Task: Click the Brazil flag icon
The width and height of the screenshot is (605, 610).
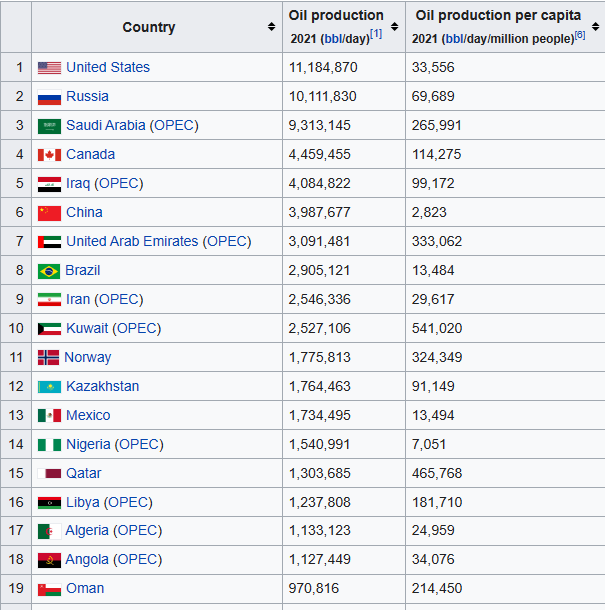Action: [49, 271]
